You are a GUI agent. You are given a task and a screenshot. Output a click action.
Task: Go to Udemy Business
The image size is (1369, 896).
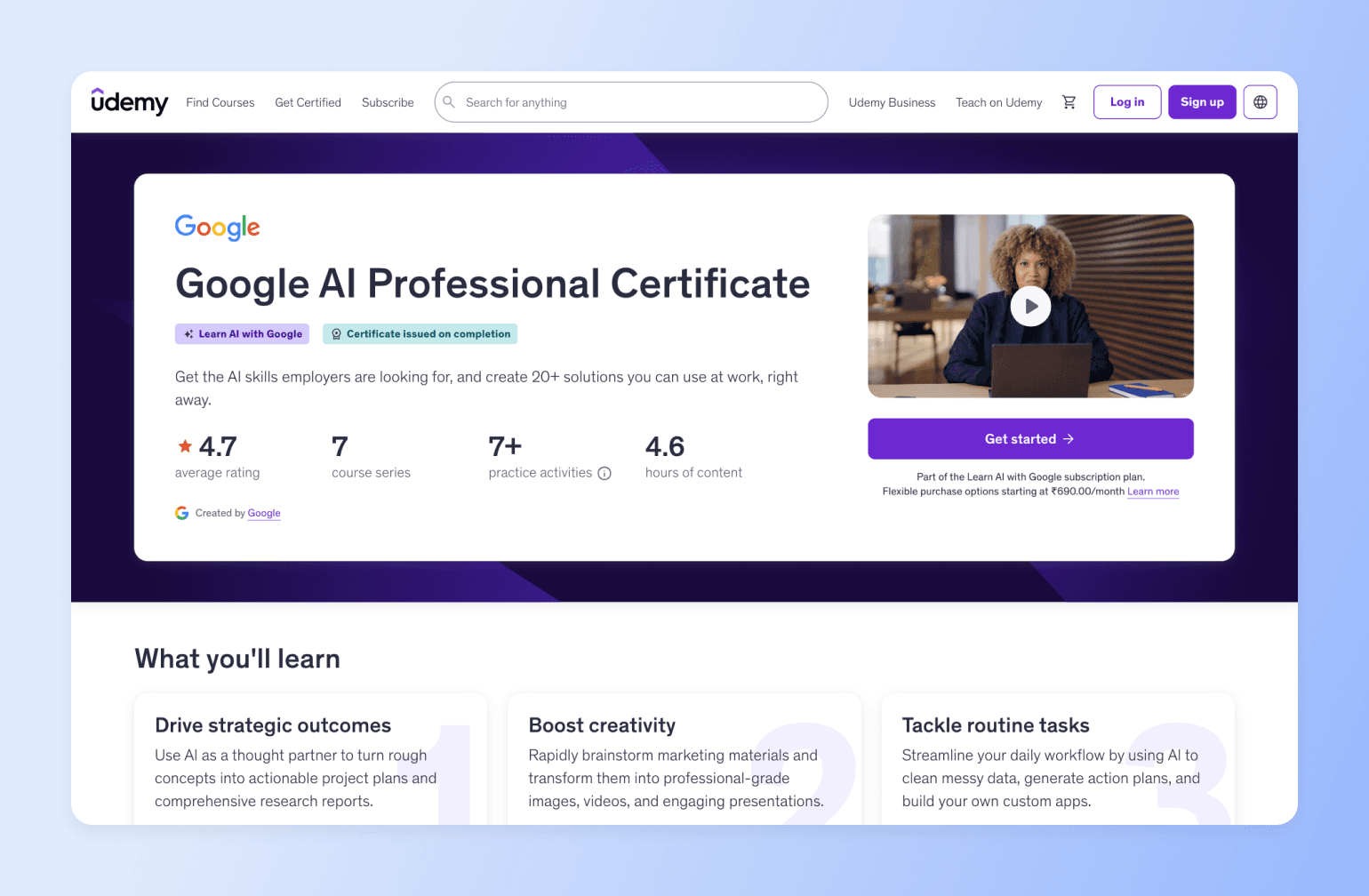pos(892,102)
